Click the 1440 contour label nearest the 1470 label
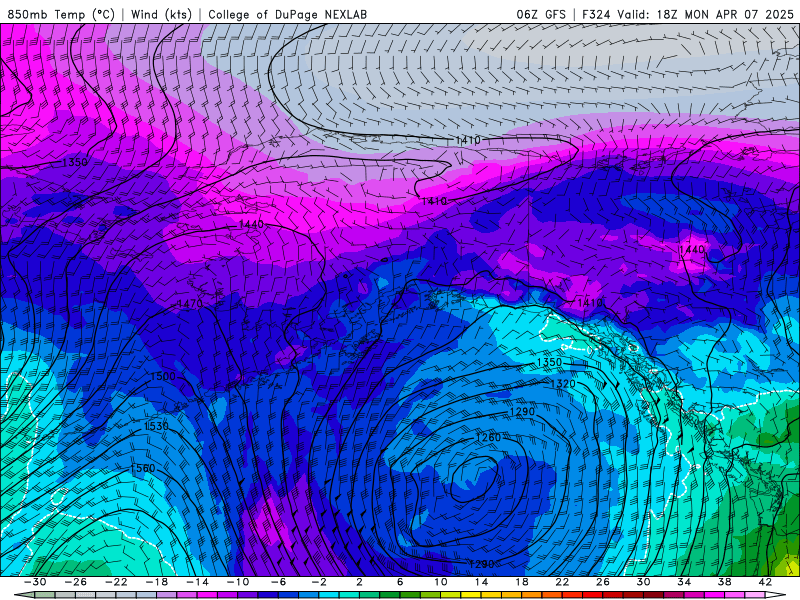 click(x=252, y=224)
